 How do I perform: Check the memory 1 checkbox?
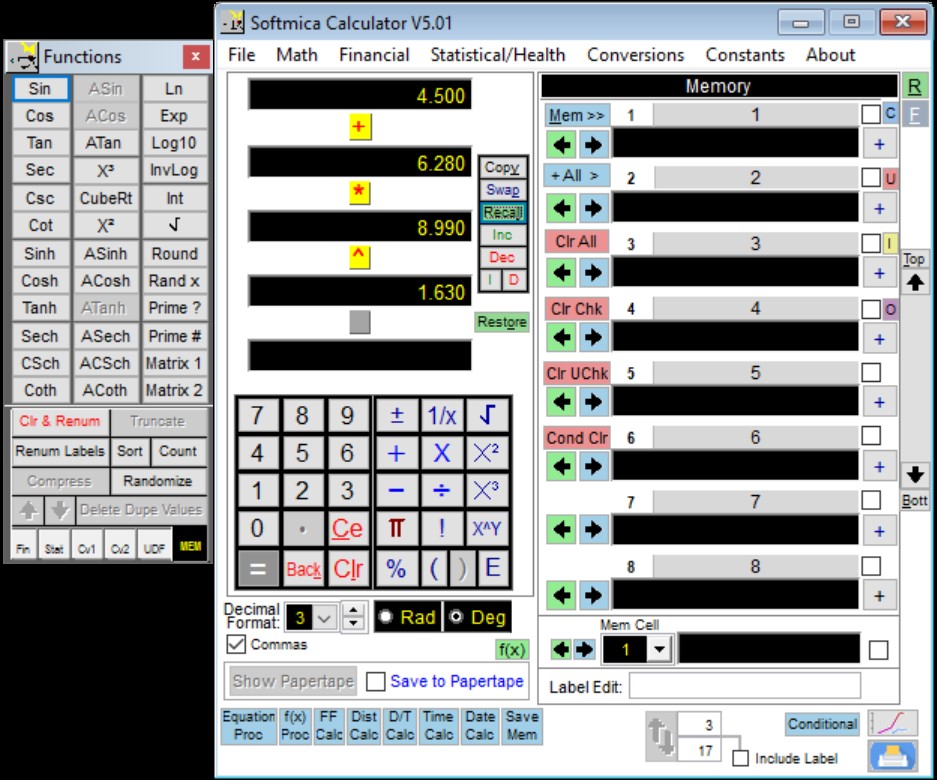[871, 114]
